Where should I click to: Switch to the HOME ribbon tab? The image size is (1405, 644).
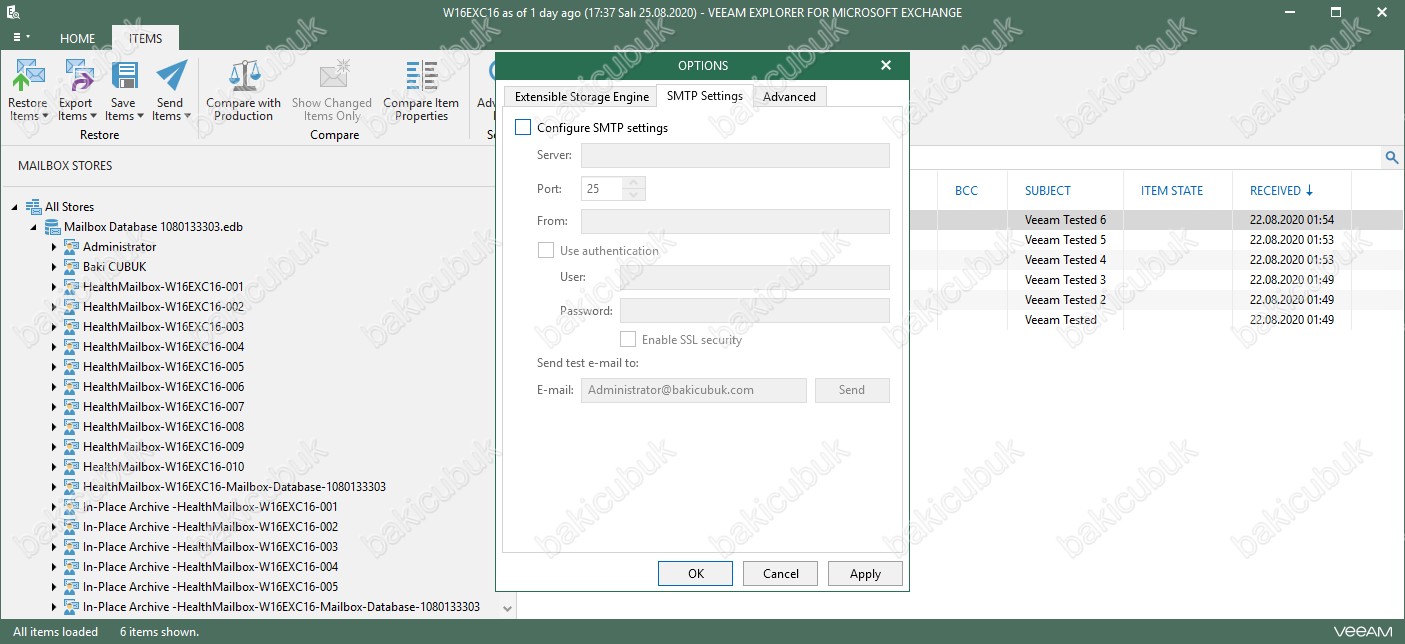point(78,38)
